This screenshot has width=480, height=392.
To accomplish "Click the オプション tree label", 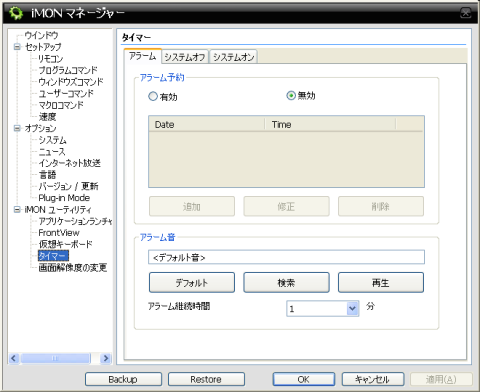I will (x=40, y=128).
